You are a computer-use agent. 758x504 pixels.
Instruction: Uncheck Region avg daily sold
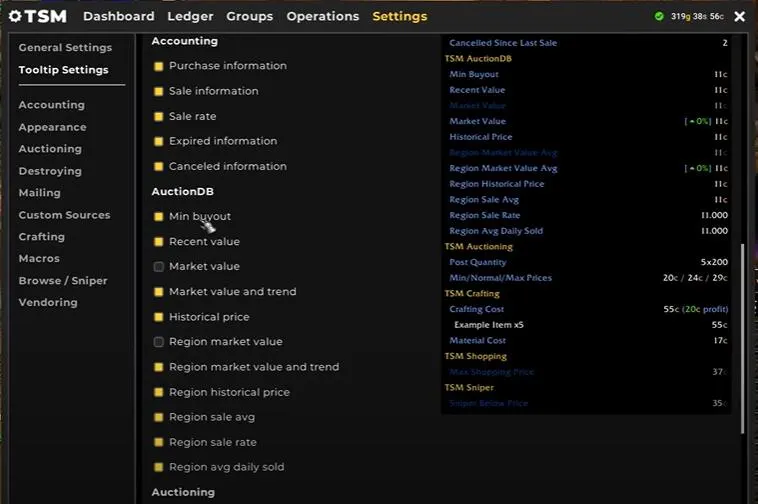pos(159,467)
